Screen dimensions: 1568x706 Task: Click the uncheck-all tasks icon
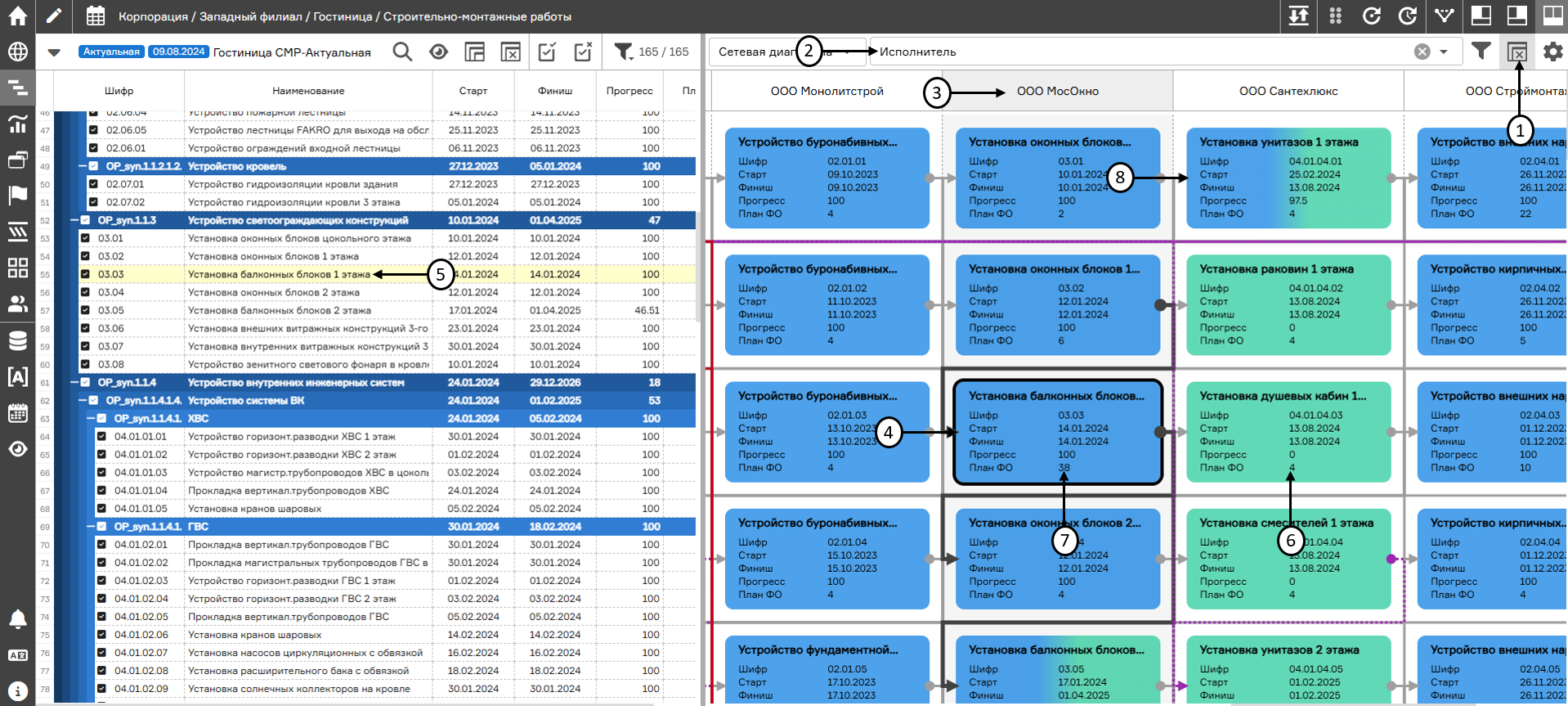coord(583,52)
